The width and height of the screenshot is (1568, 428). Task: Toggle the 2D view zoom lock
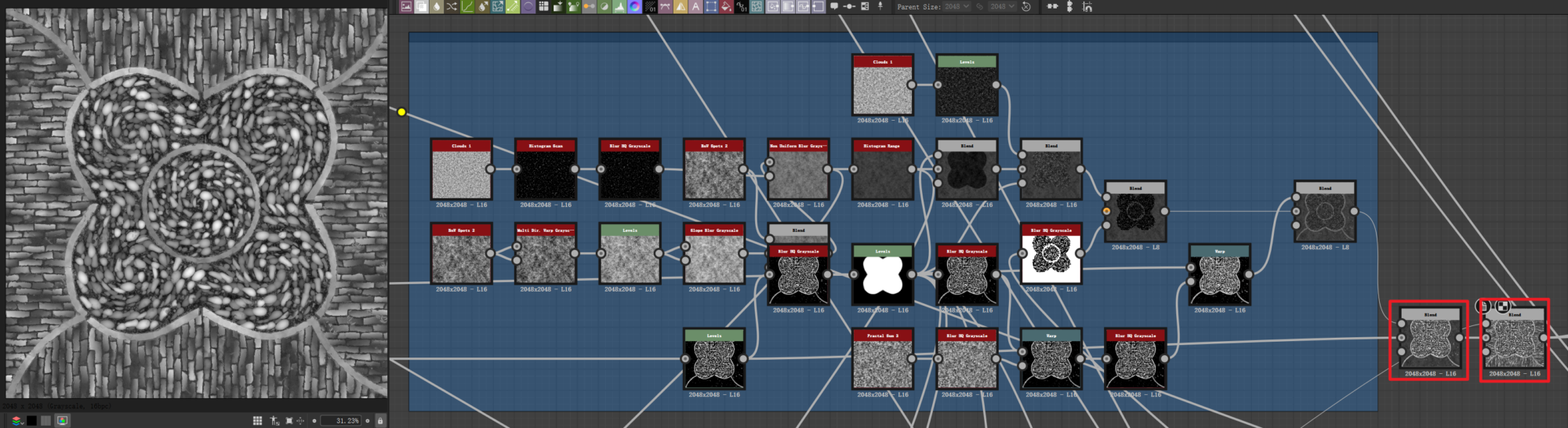pos(380,421)
